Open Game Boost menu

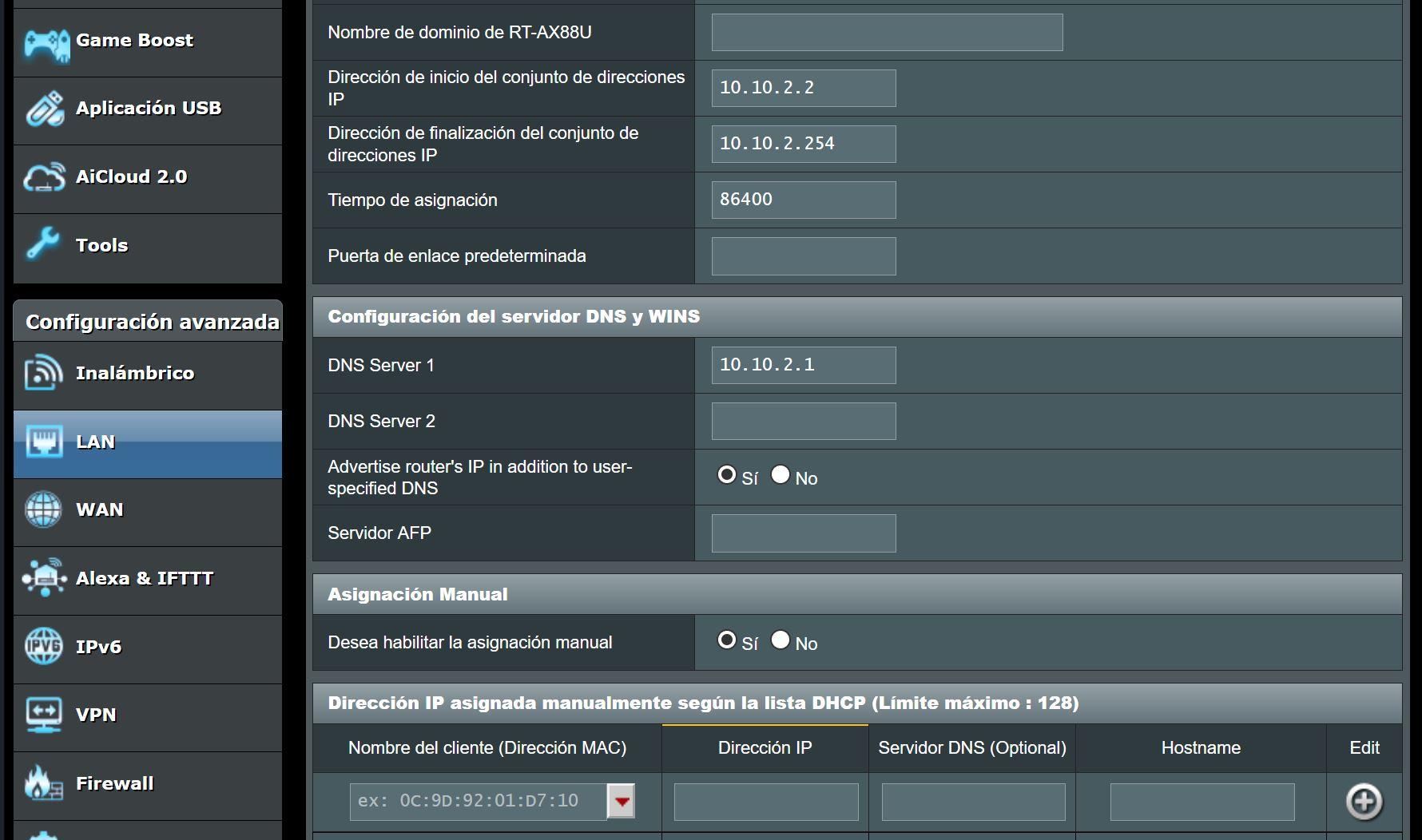148,43
